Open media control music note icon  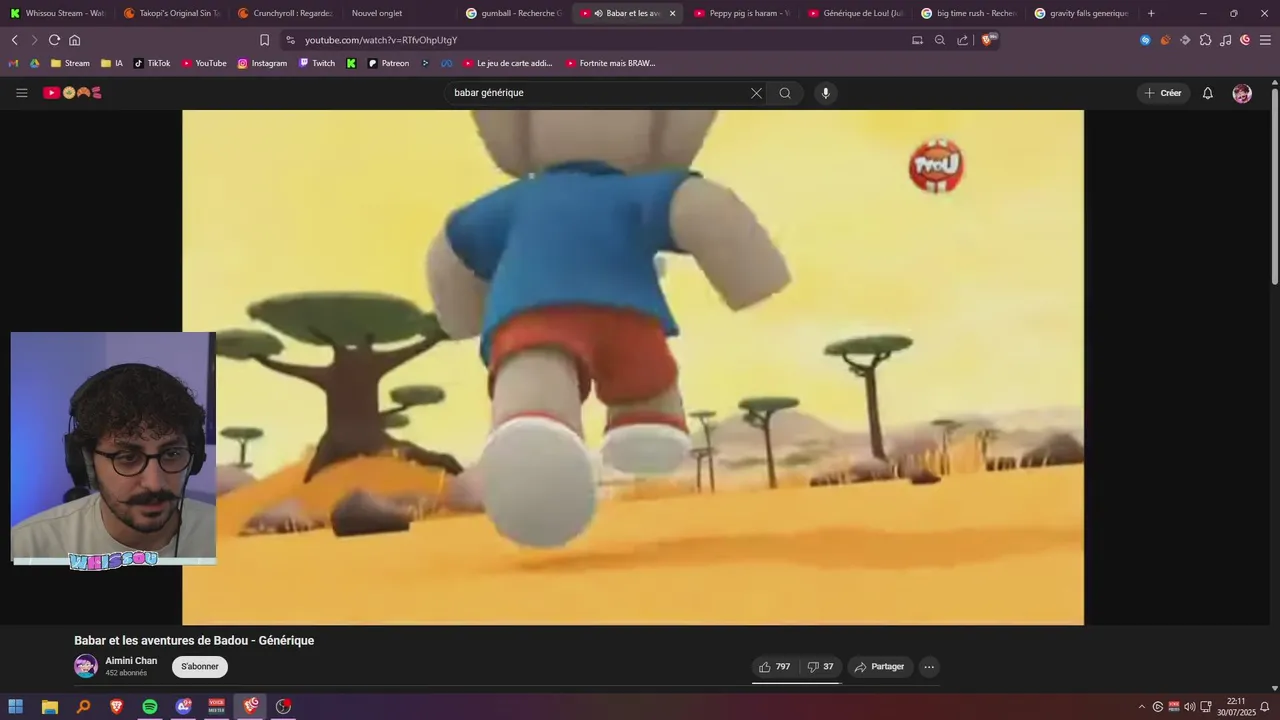pos(1225,40)
